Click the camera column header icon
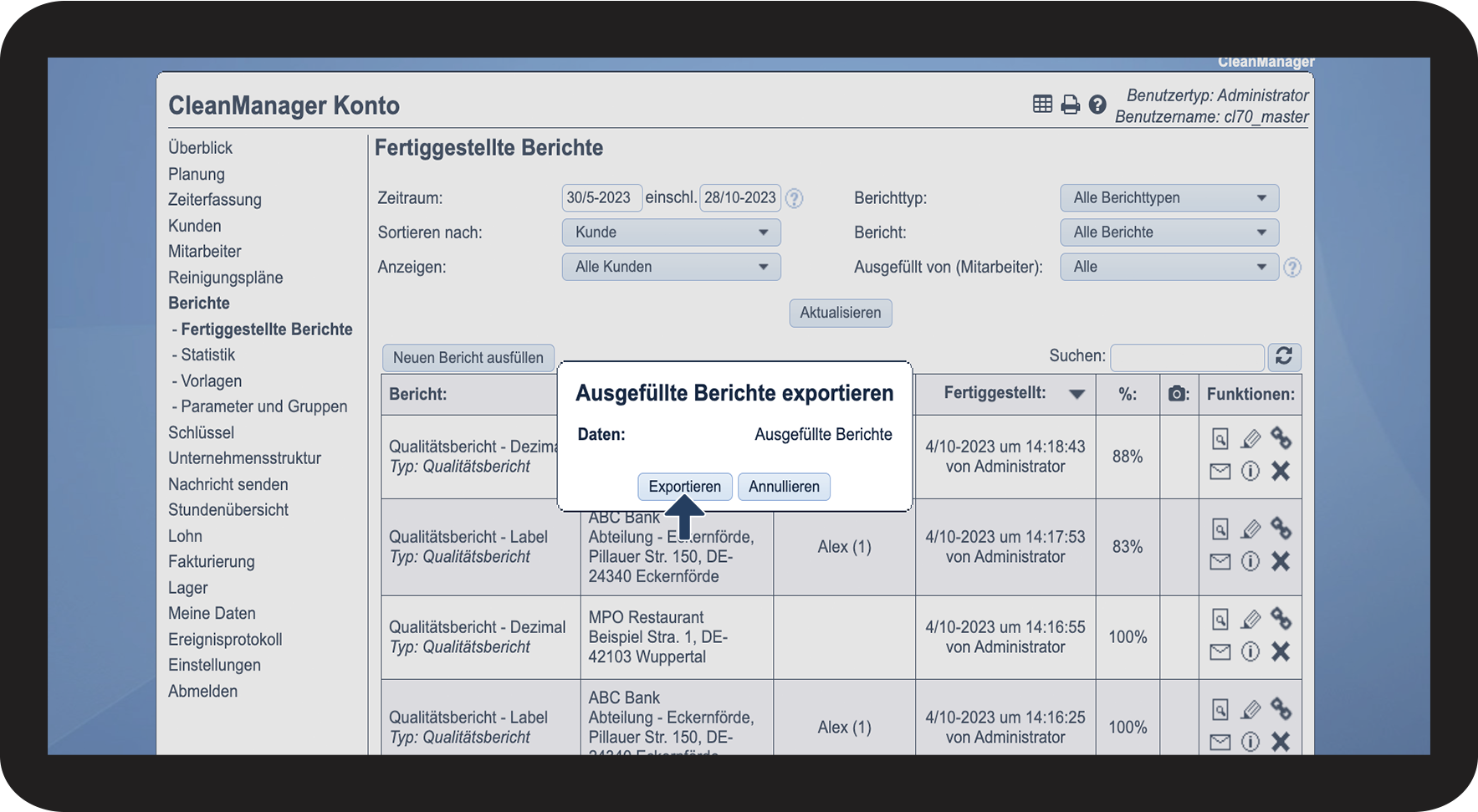Image resolution: width=1478 pixels, height=812 pixels. pyautogui.click(x=1178, y=394)
